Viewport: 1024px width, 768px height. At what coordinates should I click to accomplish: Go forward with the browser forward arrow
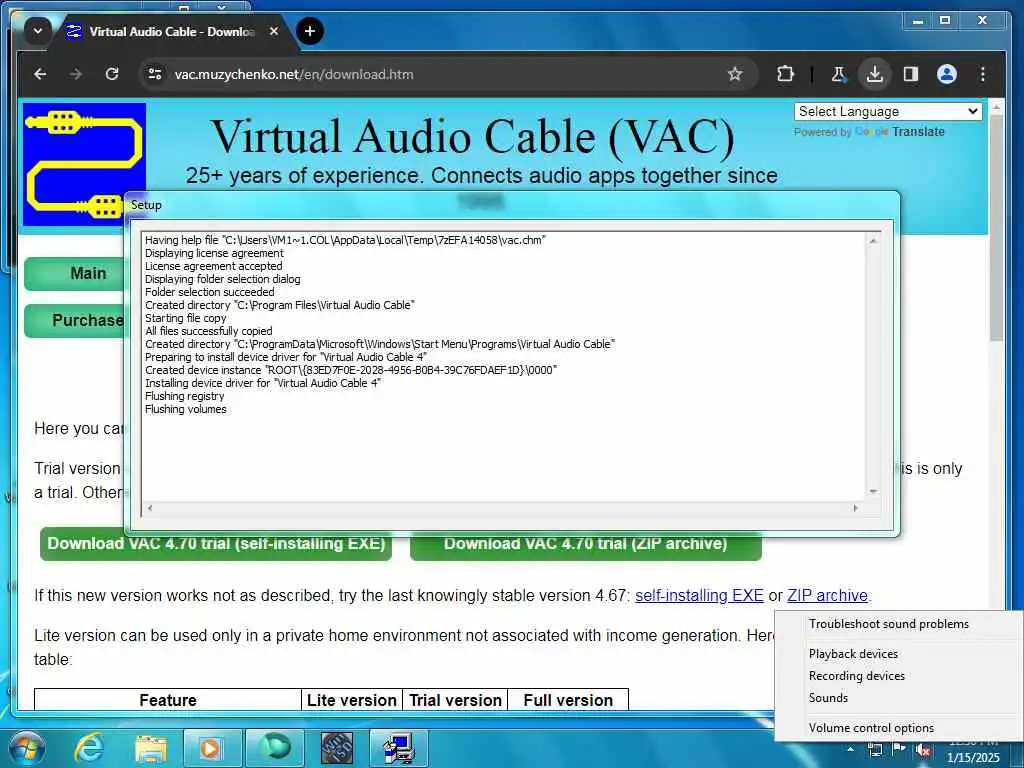point(76,74)
